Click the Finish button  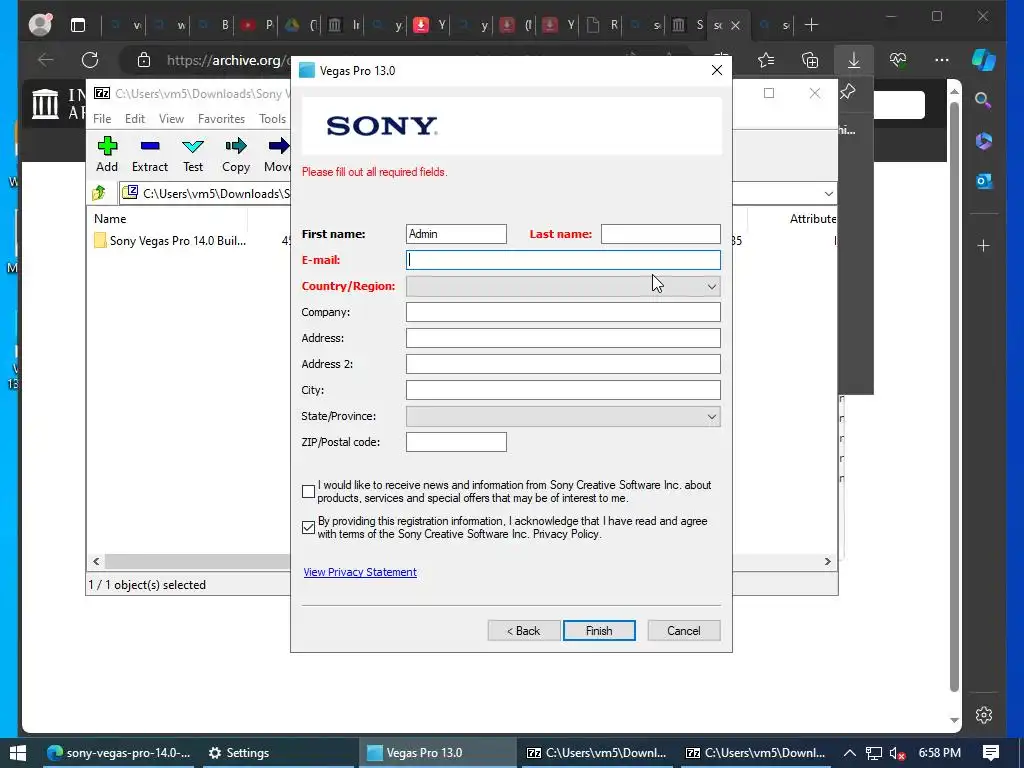point(599,630)
